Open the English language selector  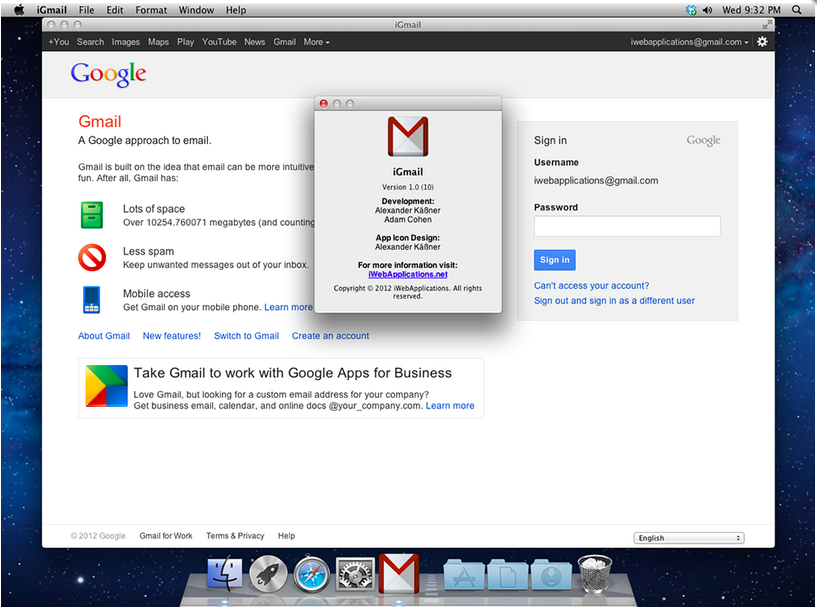click(689, 538)
